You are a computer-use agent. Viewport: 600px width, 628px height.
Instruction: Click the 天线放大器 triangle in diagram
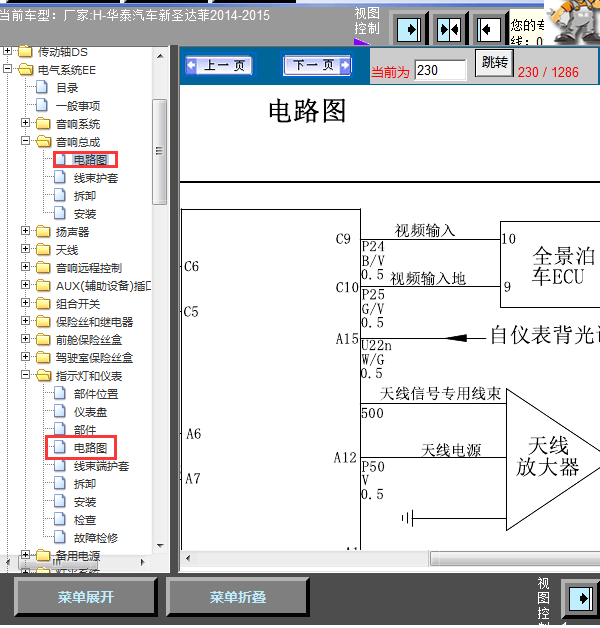click(553, 459)
